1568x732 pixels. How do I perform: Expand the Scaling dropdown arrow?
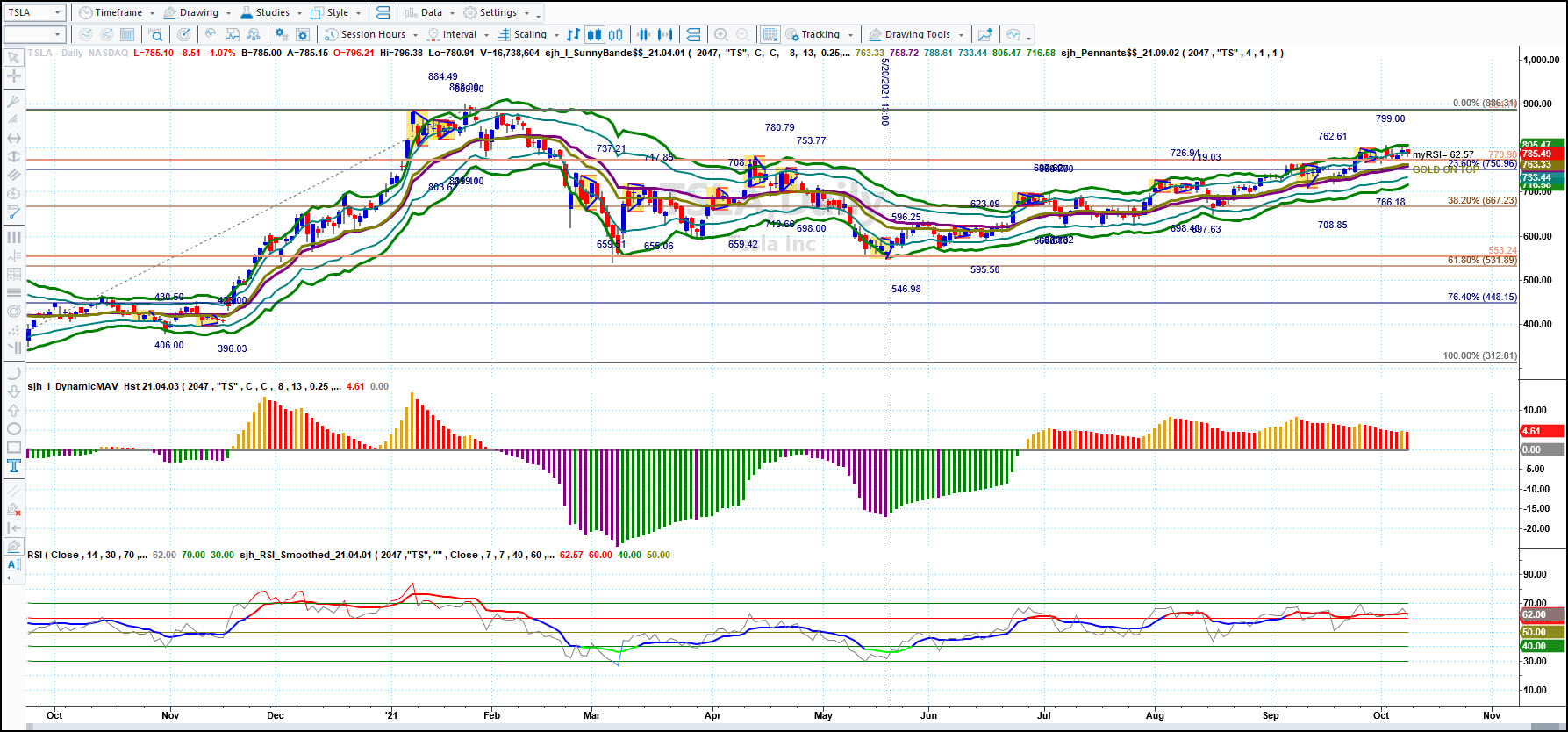click(x=556, y=35)
